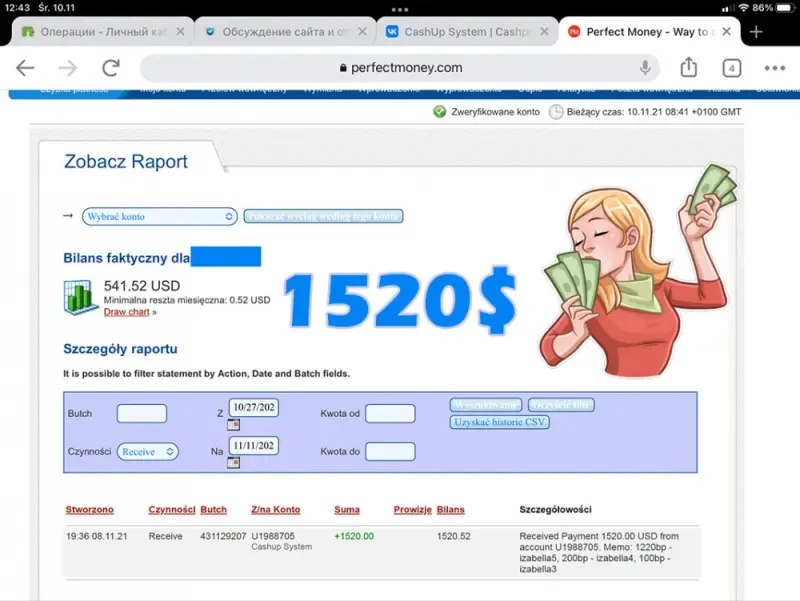Open calendar icon below Z date
This screenshot has height=601, width=800.
[233, 424]
